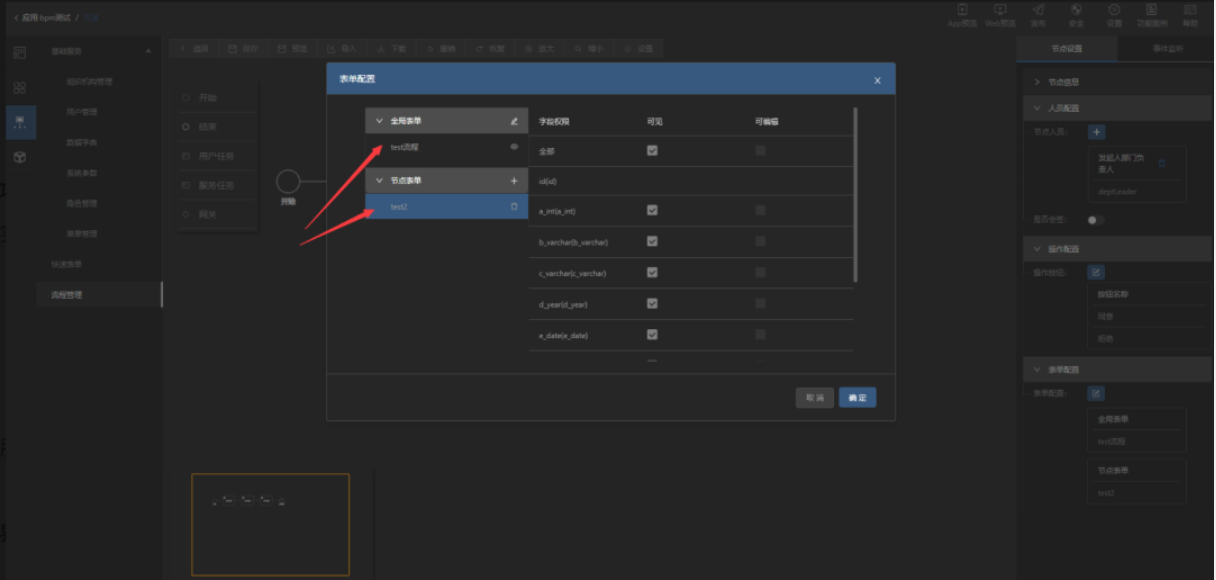Uncheck the 可见 checkbox for 全部 row
The height and width of the screenshot is (580, 1216).
[652, 151]
